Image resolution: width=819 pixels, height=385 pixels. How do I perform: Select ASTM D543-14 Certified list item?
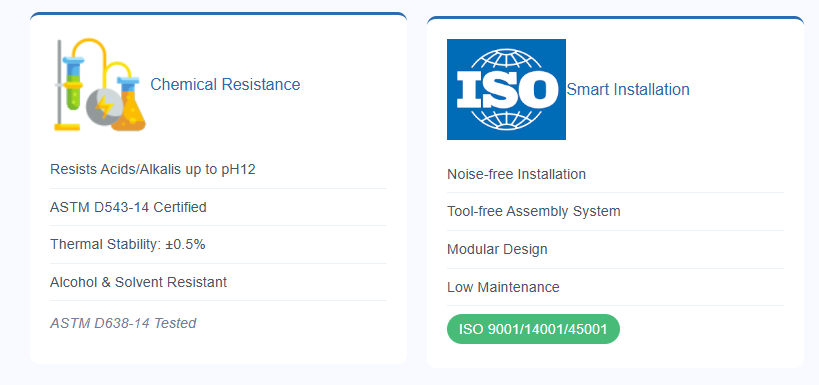[x=218, y=207]
